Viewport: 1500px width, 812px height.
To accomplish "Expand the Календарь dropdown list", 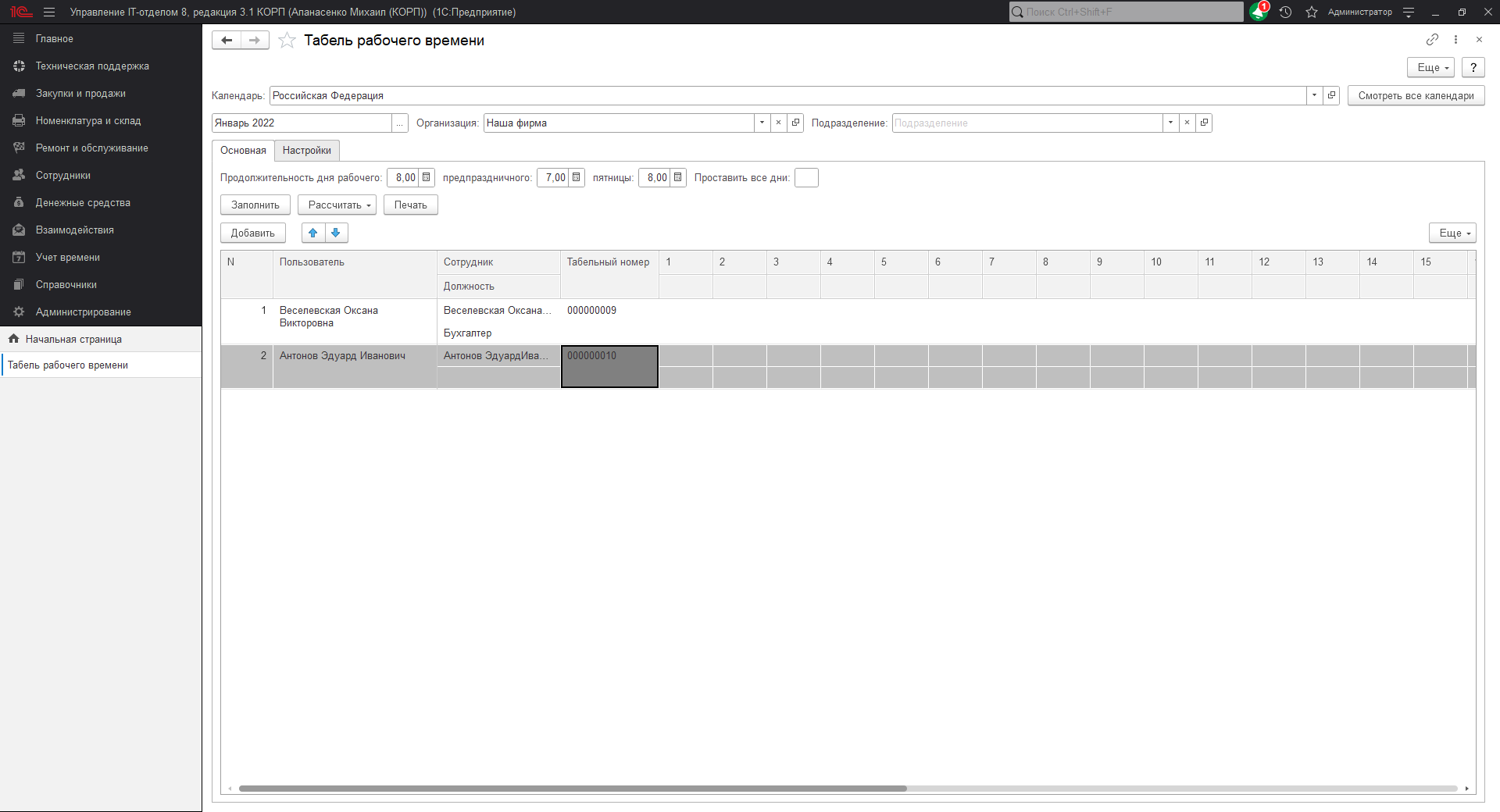I will coord(1314,95).
